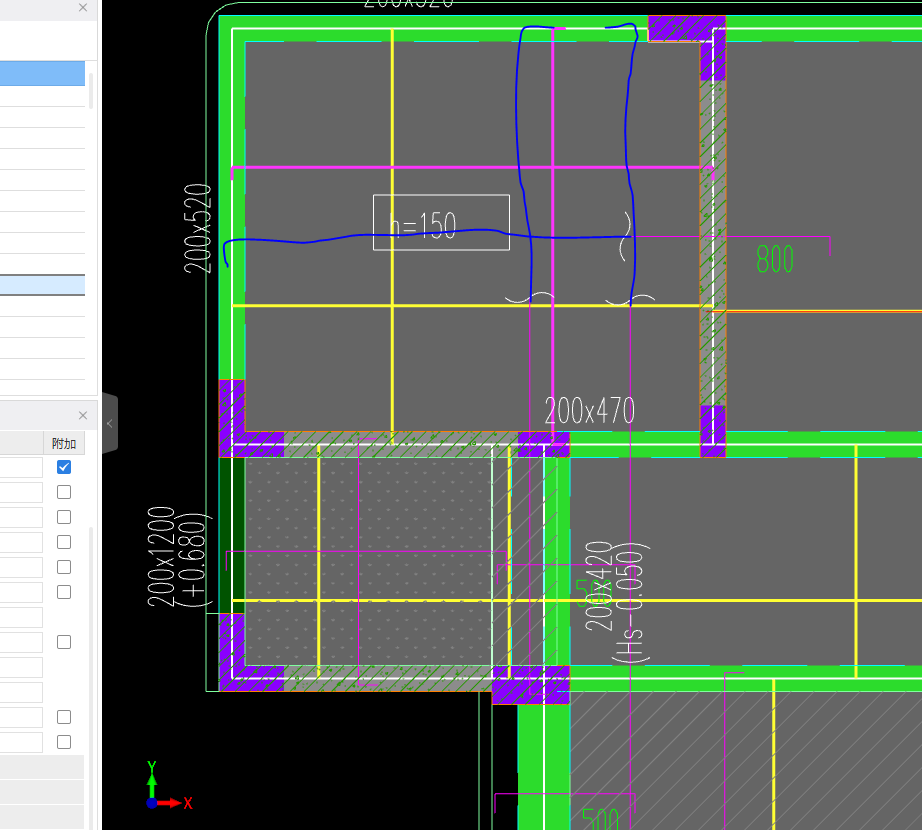Click the upper panel vertical scrollbar
Viewport: 922px width, 830px height.
click(91, 91)
